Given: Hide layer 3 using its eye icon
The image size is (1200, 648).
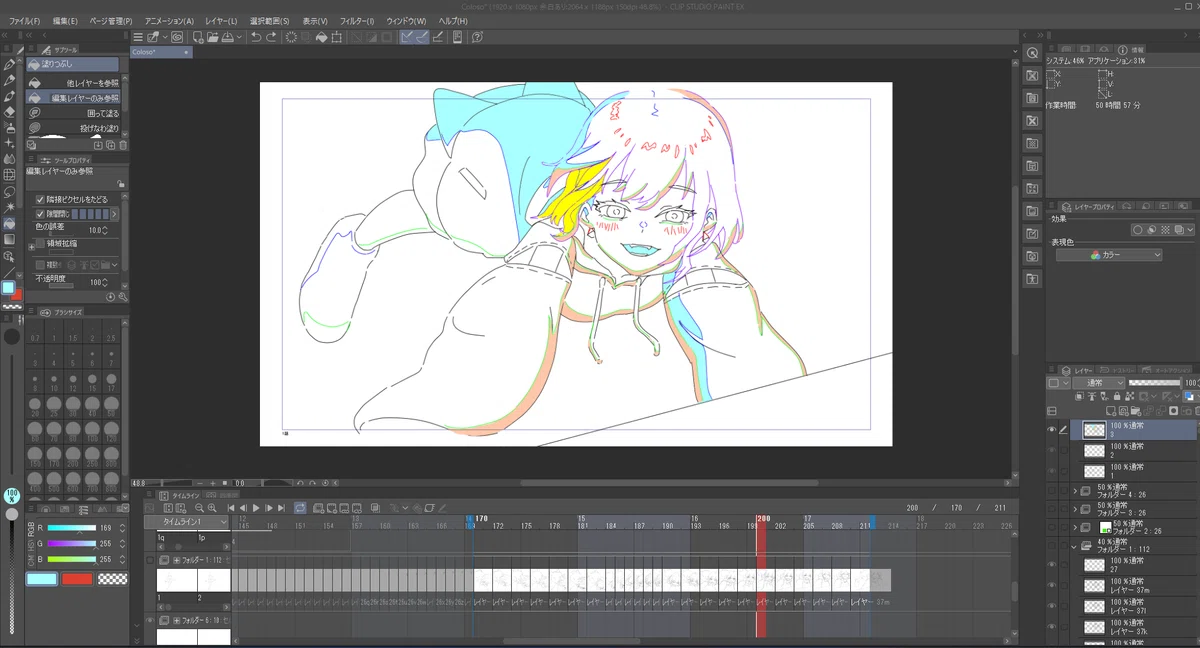Looking at the screenshot, I should pyautogui.click(x=1051, y=429).
